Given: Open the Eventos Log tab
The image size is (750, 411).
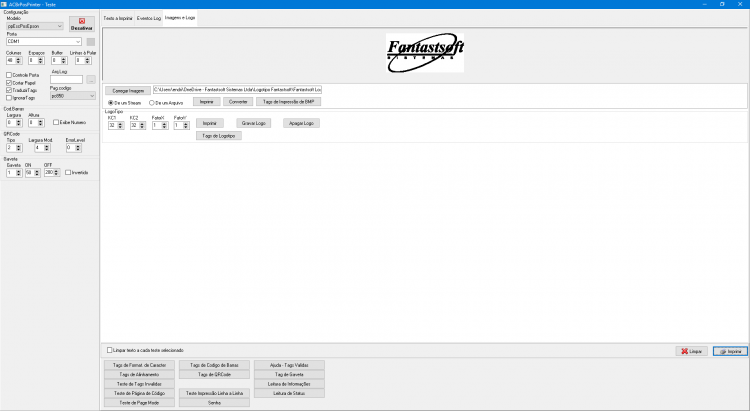Looking at the screenshot, I should pos(149,18).
